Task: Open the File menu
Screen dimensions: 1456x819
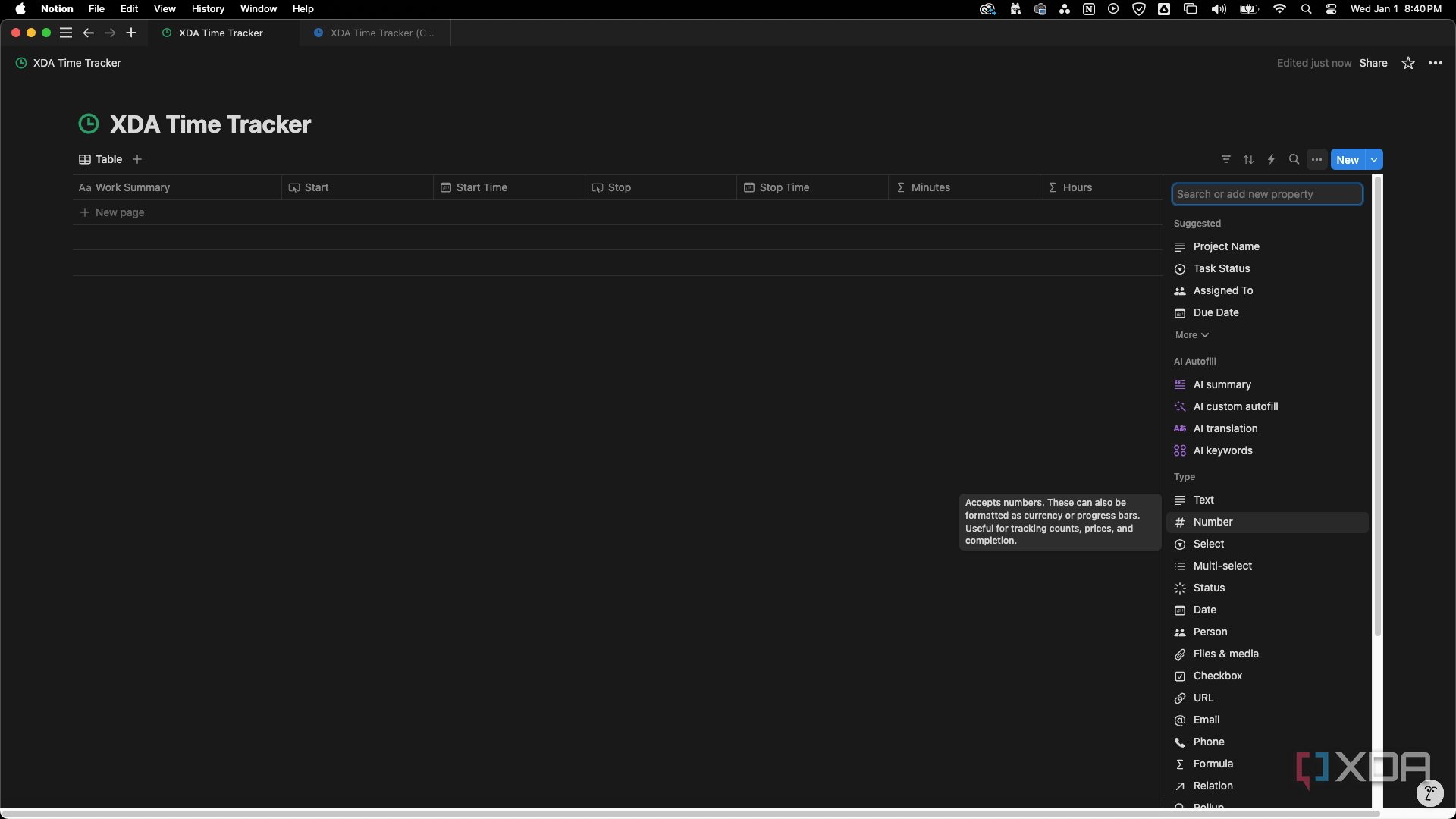Action: (x=96, y=9)
